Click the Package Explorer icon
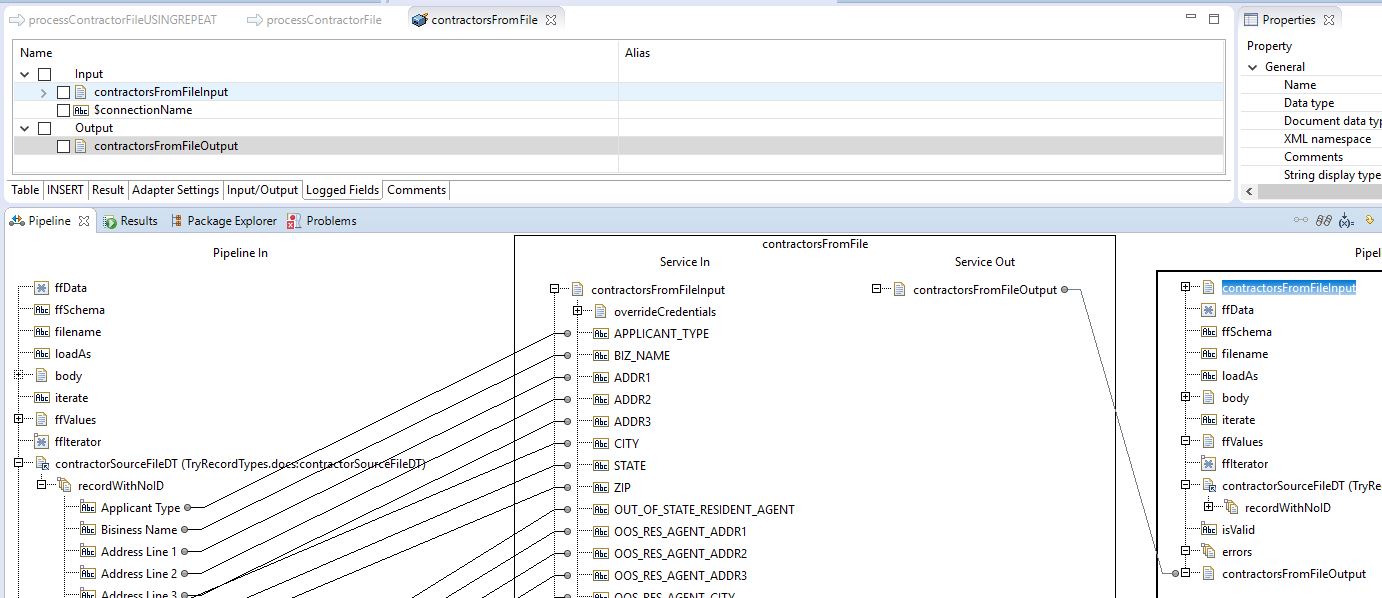 pos(176,220)
